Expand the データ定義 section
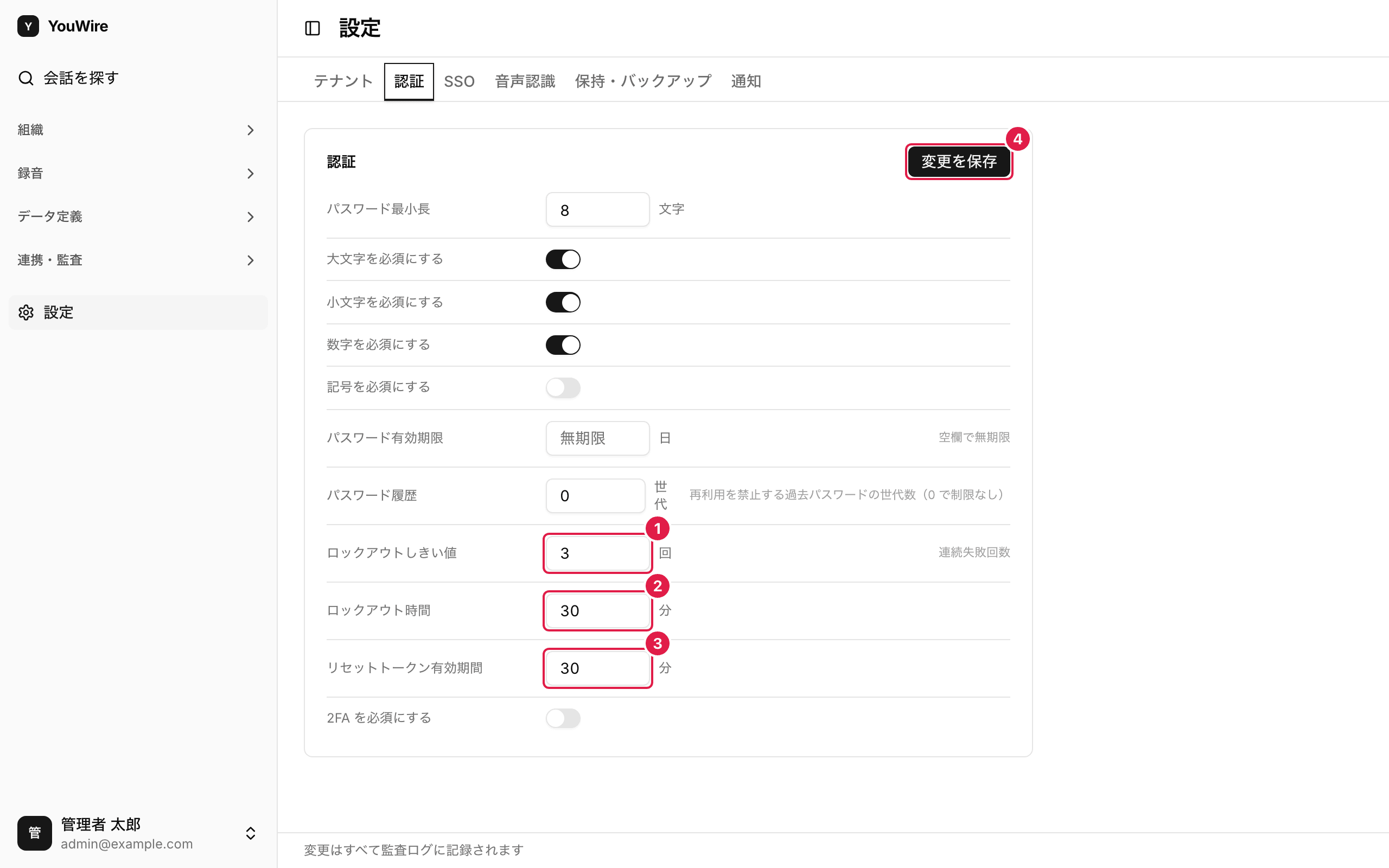 click(x=138, y=217)
